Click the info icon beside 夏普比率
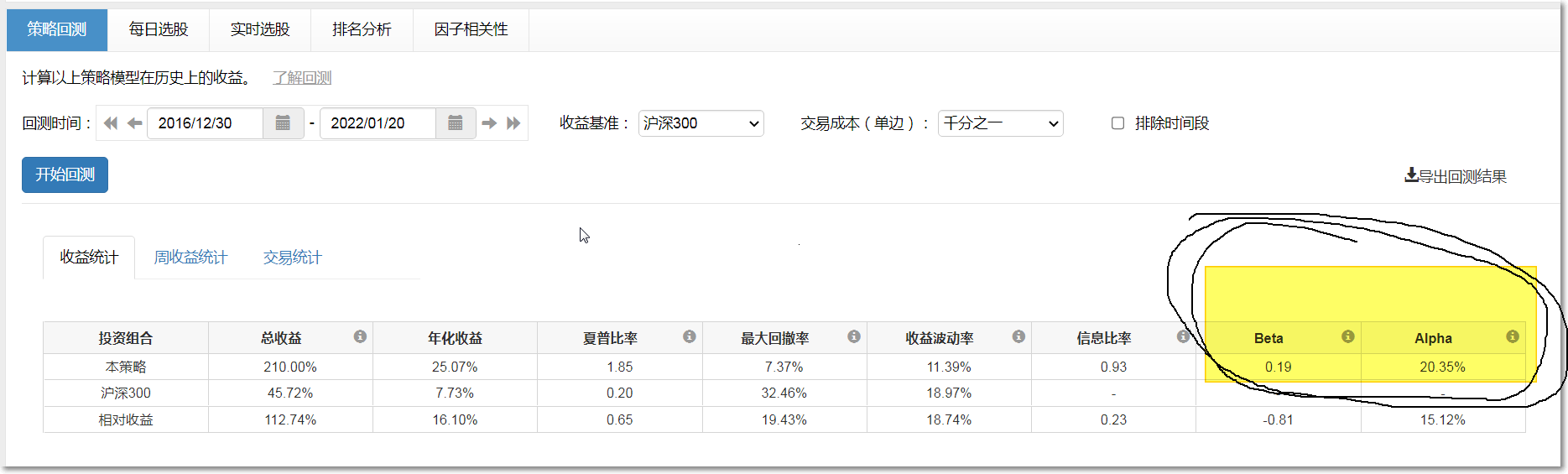Viewport: 1568px width, 474px height. click(689, 336)
